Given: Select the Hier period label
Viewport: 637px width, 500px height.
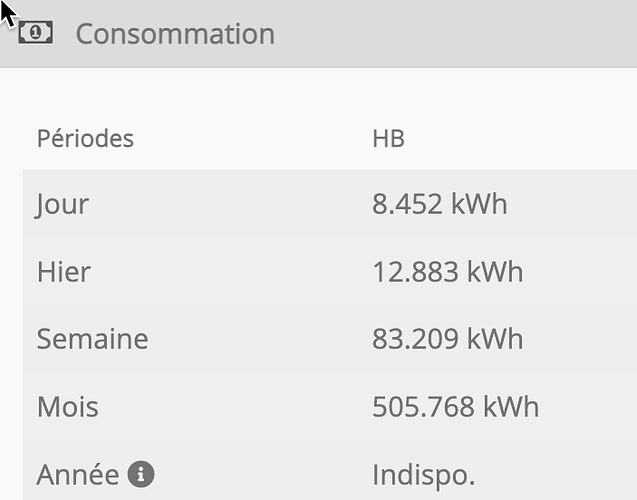Looking at the screenshot, I should click(63, 272).
